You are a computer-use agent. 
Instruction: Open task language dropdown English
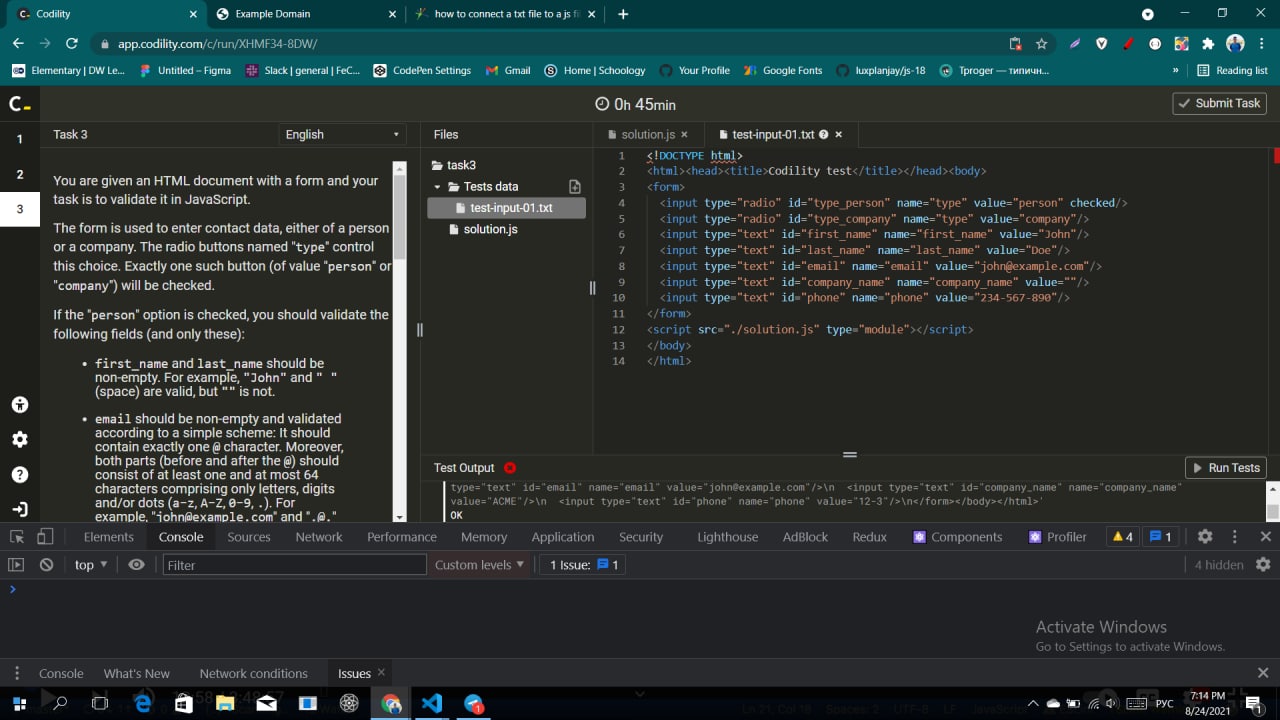pyautogui.click(x=342, y=134)
